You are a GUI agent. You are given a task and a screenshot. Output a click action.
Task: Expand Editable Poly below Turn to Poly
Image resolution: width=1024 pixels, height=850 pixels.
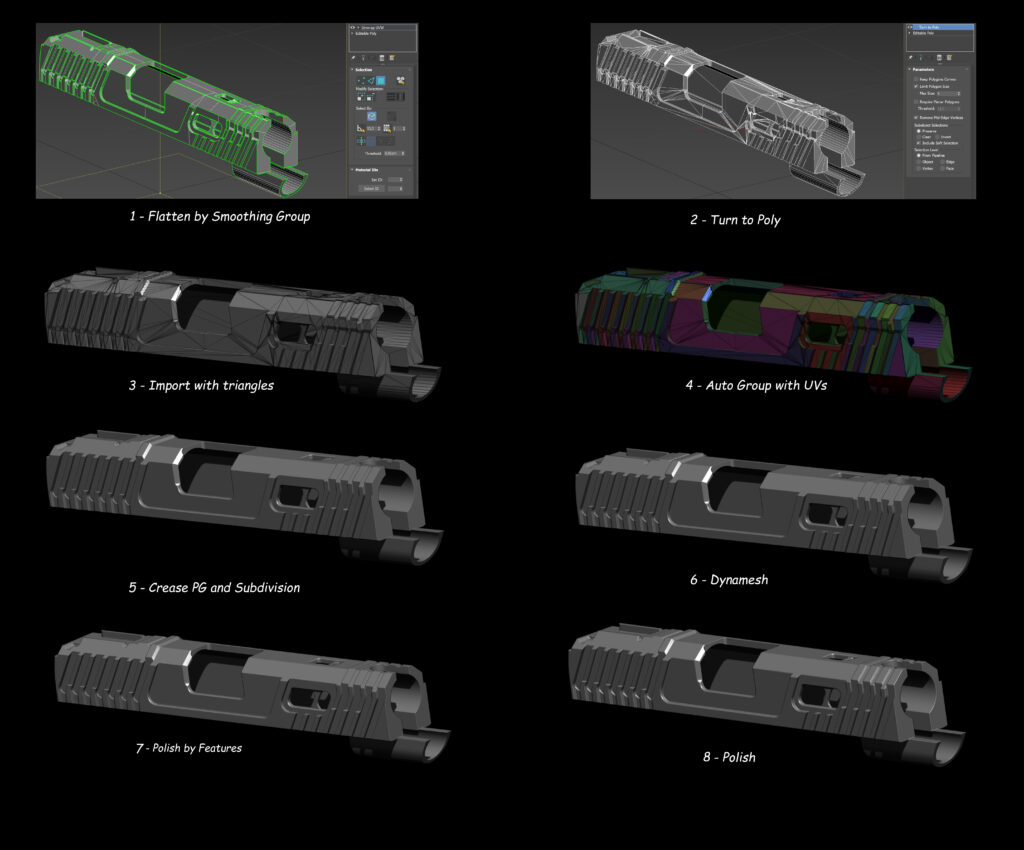909,33
